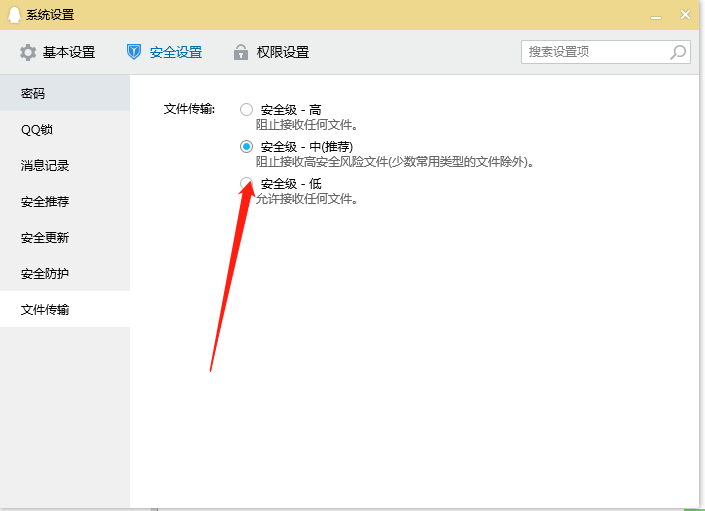The image size is (705, 511).
Task: Click the 系统设置 window title
Action: (50, 15)
